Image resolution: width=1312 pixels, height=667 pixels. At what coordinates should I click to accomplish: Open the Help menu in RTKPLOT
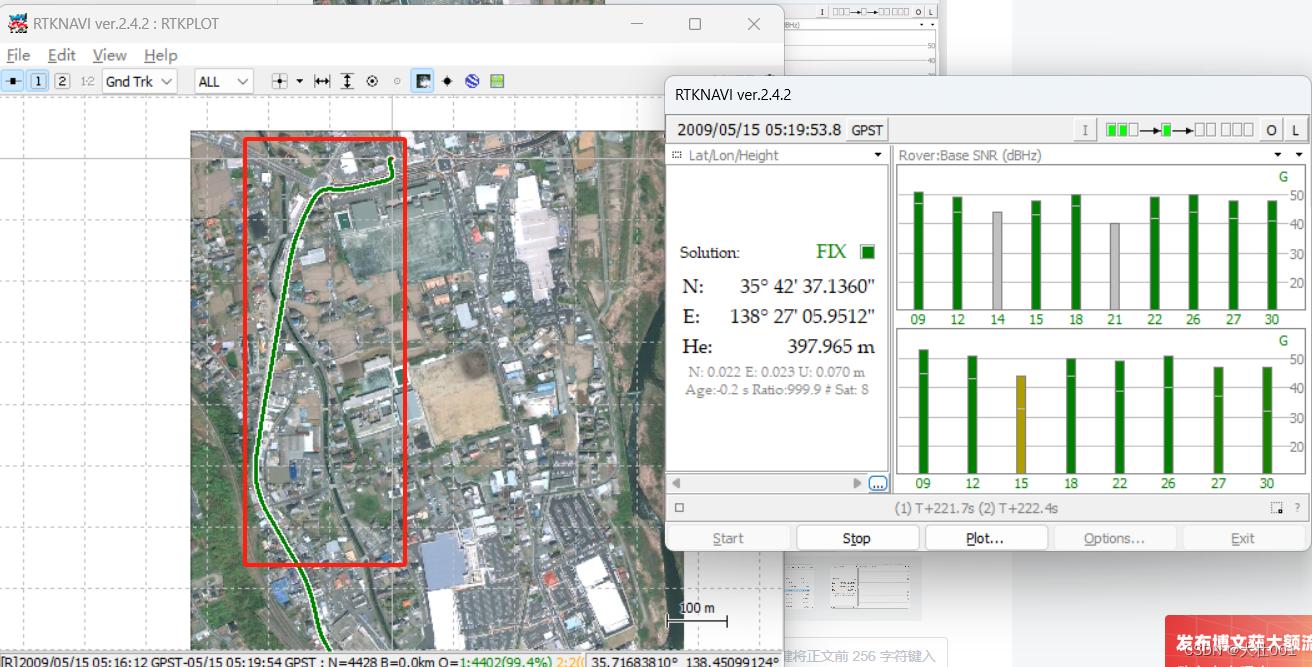point(160,55)
